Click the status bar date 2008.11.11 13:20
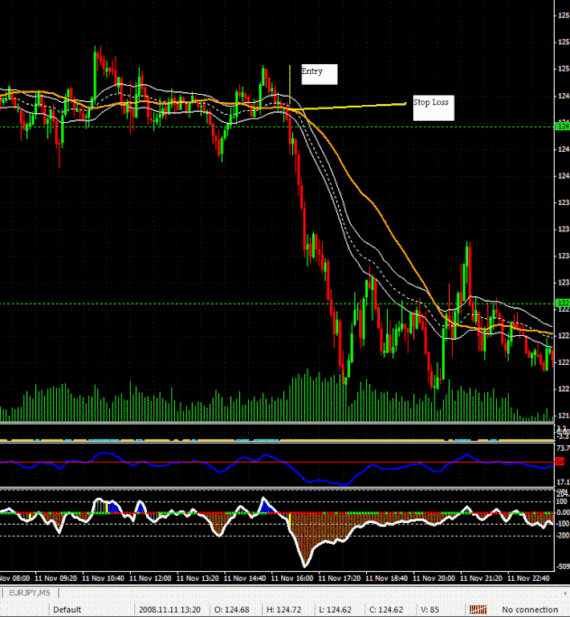 (170, 610)
